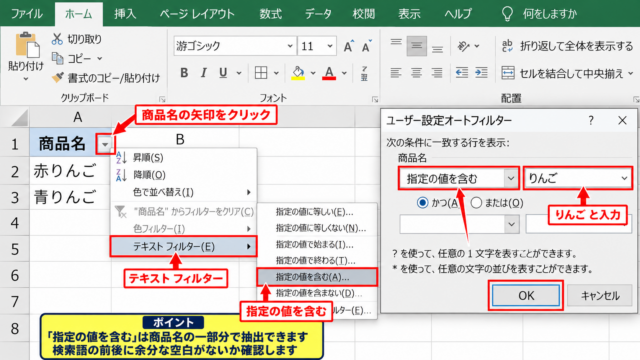
Task: Select the Format Painter brush icon
Action: (x=58, y=78)
